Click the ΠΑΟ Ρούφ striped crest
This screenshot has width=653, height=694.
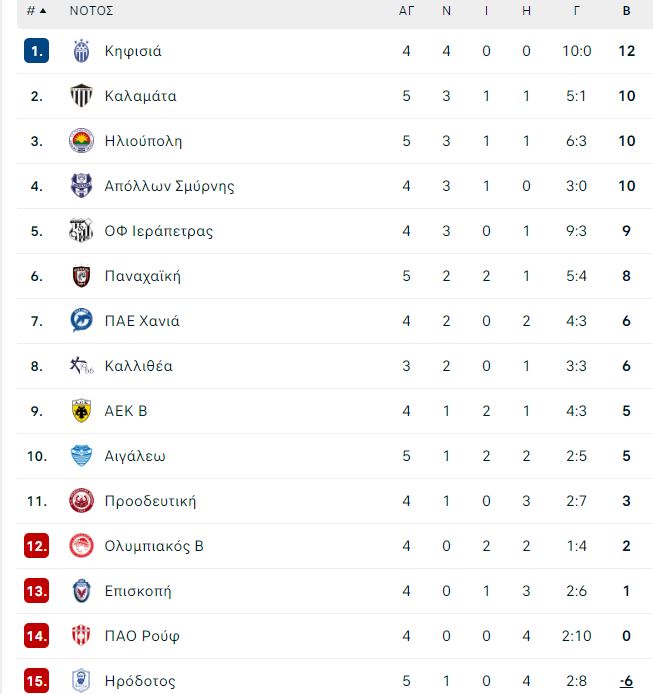[x=81, y=636]
